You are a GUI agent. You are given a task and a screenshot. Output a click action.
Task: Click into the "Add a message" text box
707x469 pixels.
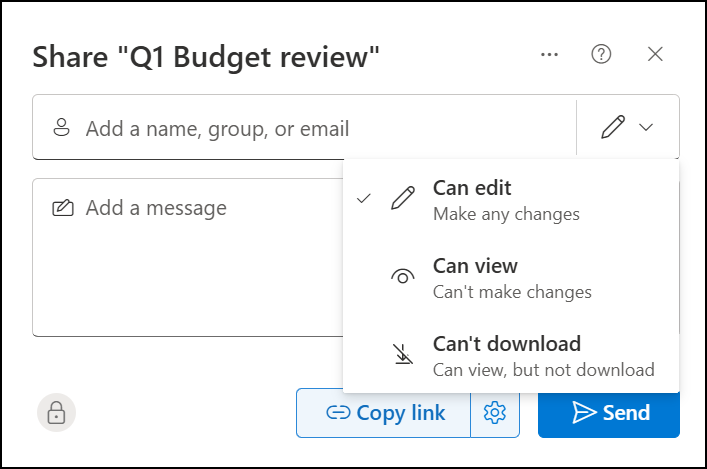coord(190,260)
